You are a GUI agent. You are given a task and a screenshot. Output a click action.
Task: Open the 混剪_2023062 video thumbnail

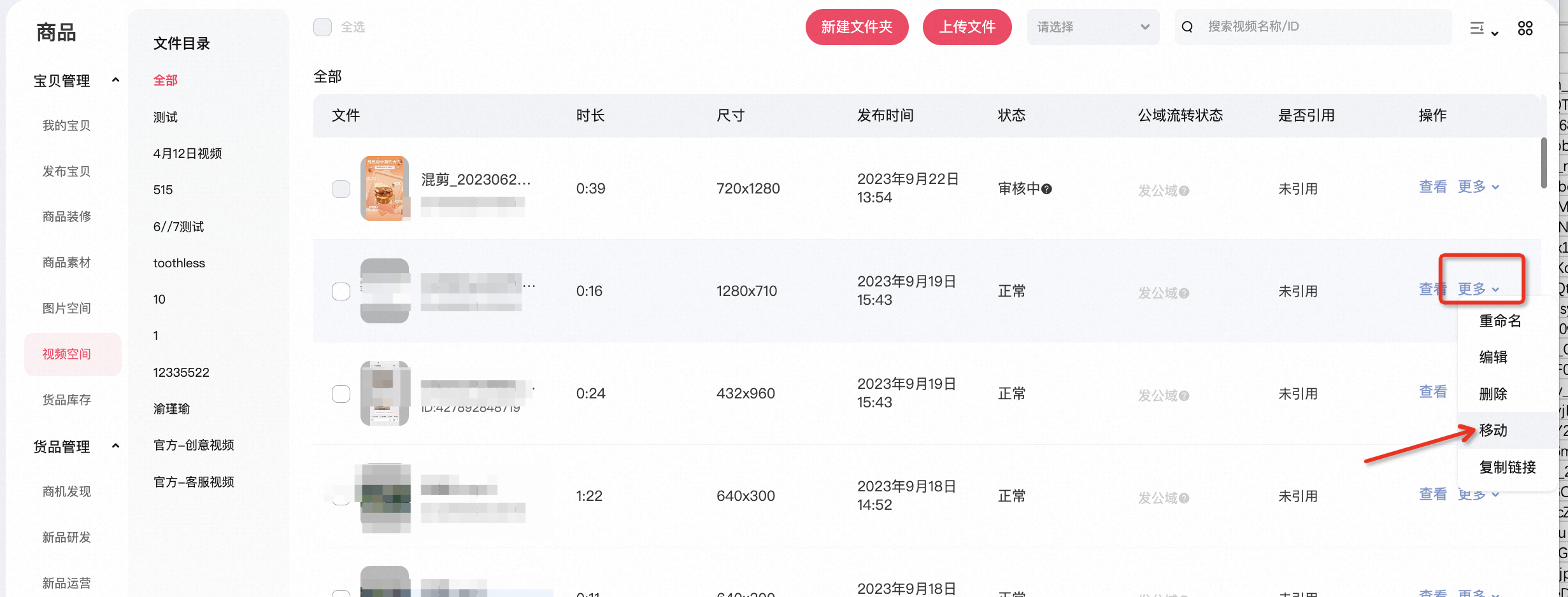pos(384,188)
